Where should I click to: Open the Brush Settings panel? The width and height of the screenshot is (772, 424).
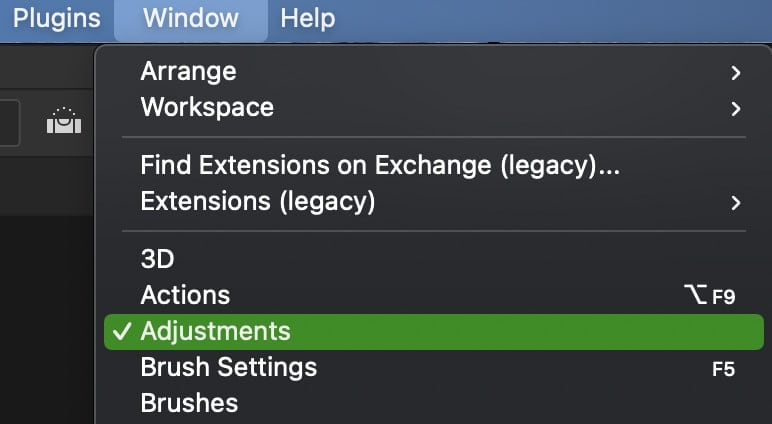[228, 367]
